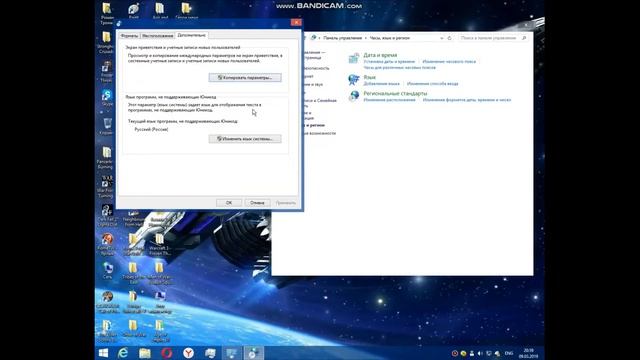The width and height of the screenshot is (640, 360).
Task: Launch Internet Explorer from taskbar
Action: tap(123, 353)
